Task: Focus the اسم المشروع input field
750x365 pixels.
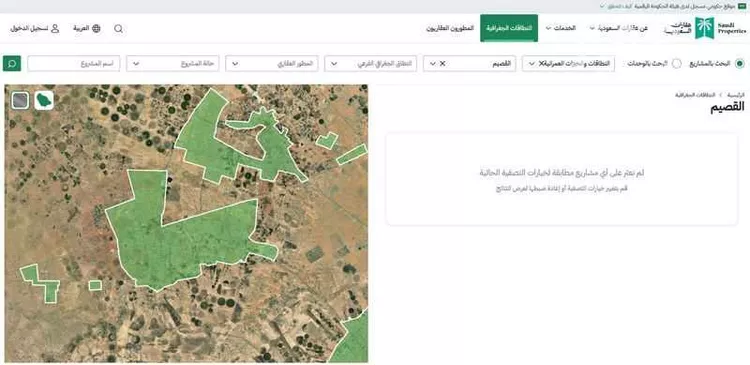Action: 74,64
